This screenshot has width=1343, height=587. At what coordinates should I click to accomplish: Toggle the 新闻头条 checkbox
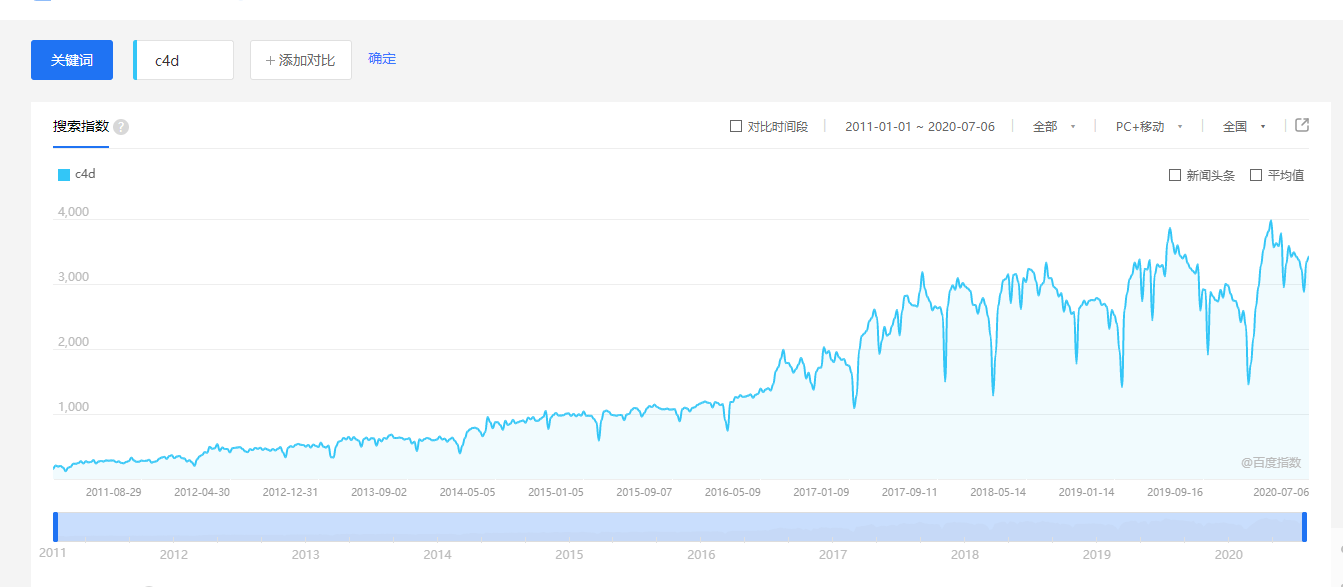tap(1175, 176)
